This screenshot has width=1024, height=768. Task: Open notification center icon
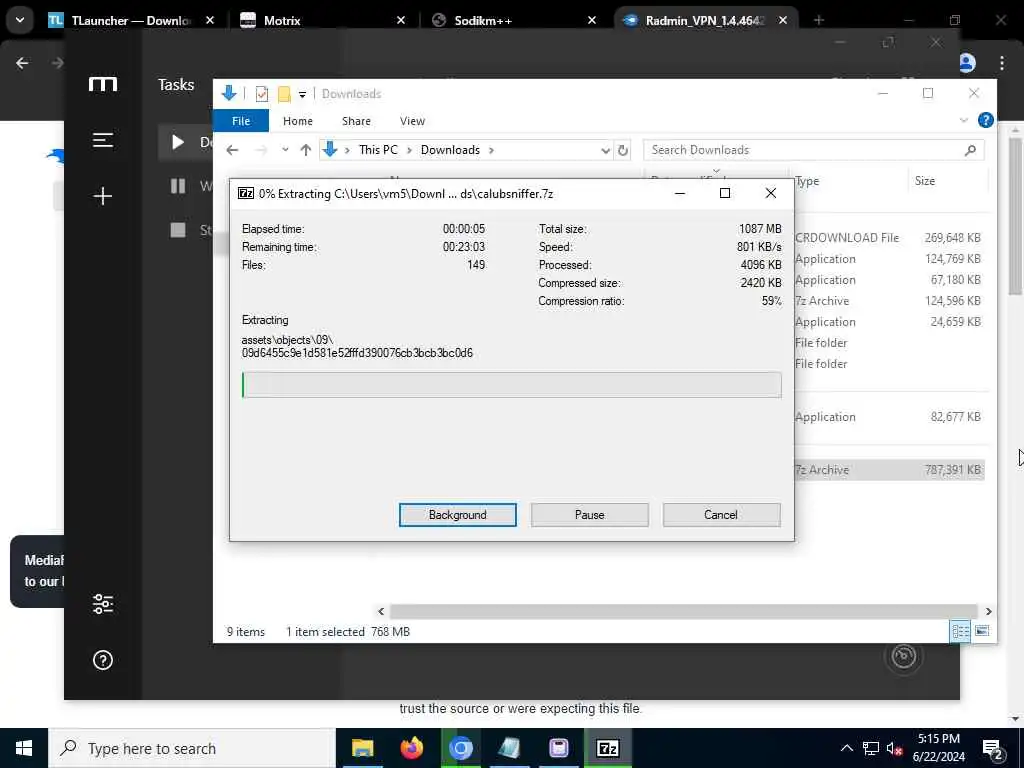[993, 748]
